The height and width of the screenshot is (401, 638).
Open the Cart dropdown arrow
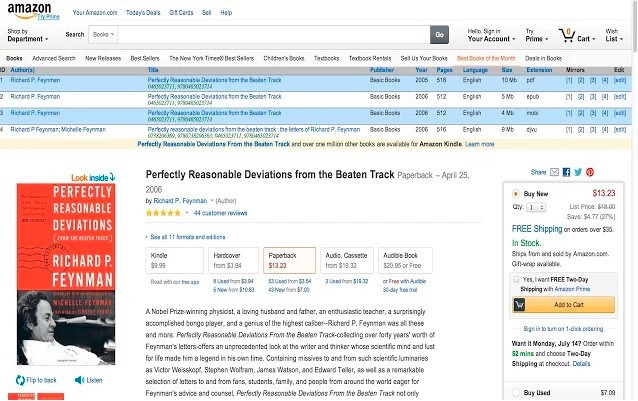594,39
